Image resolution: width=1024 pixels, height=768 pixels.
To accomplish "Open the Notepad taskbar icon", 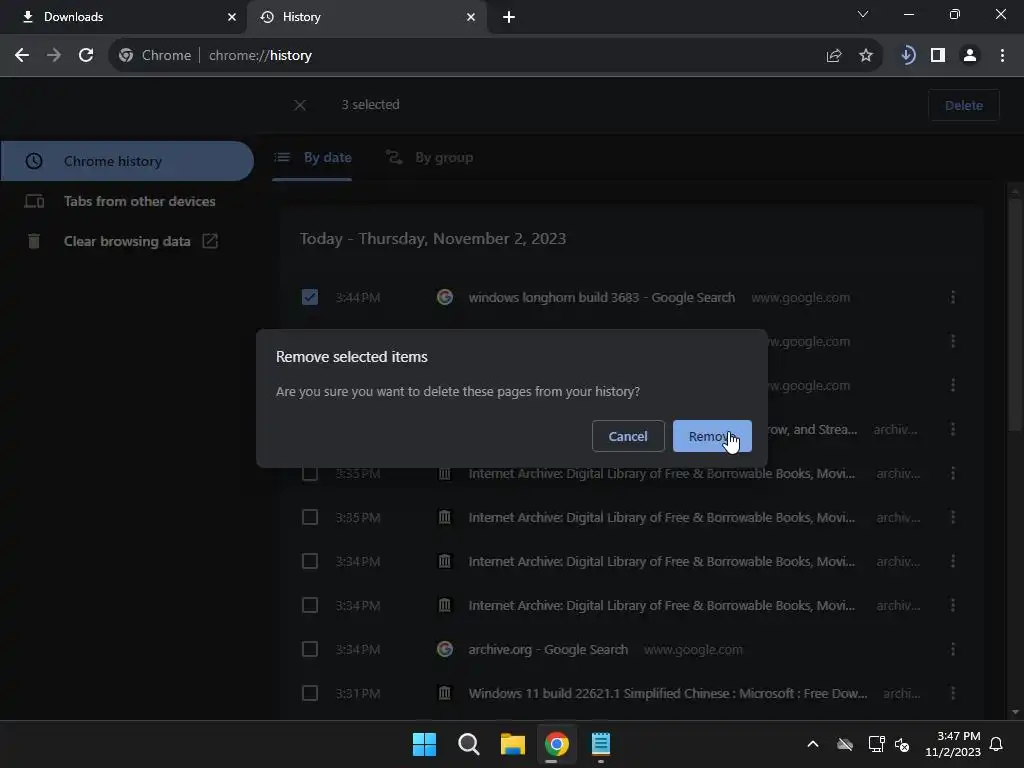I will [600, 744].
